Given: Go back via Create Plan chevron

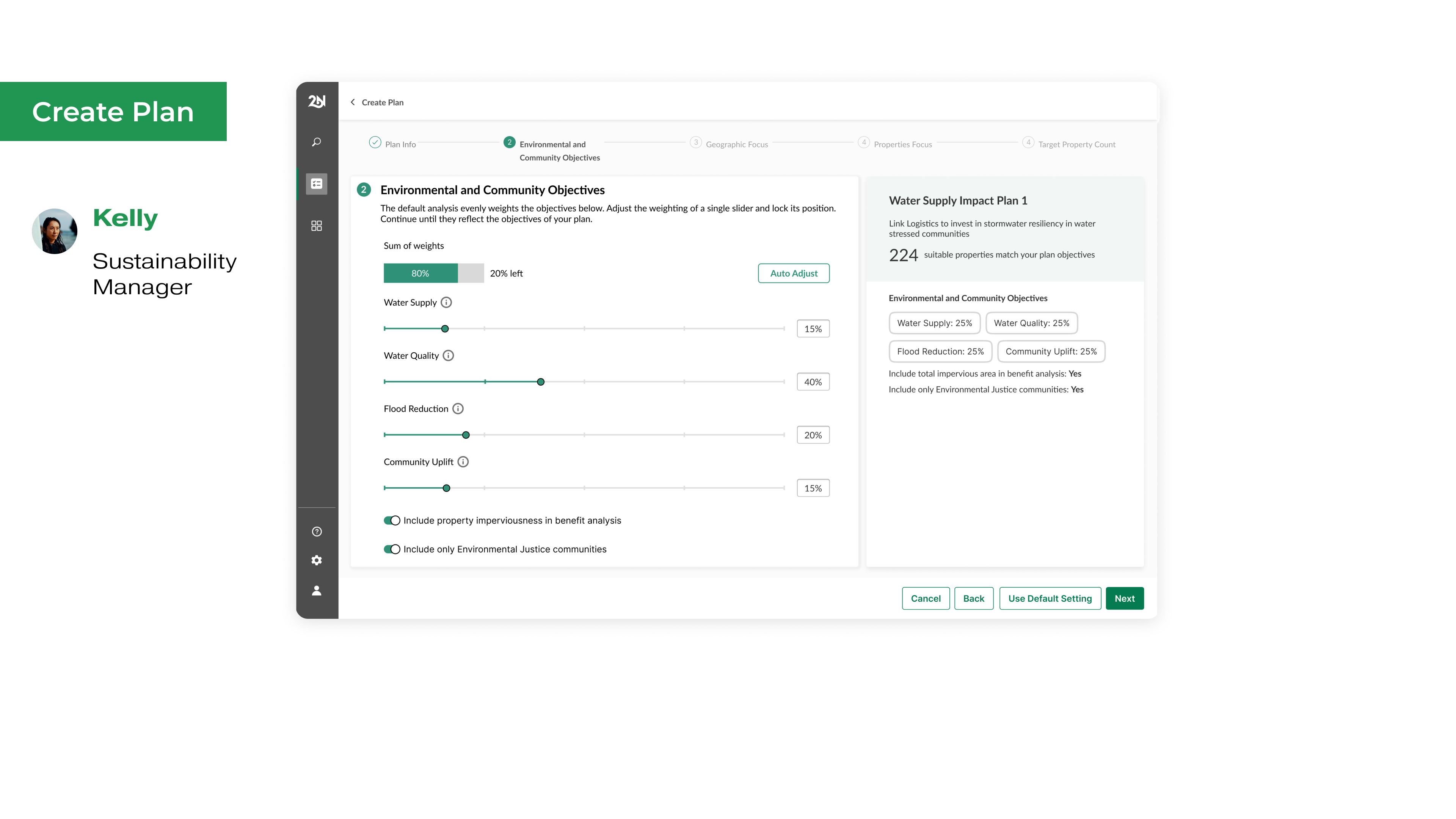Looking at the screenshot, I should [x=353, y=102].
